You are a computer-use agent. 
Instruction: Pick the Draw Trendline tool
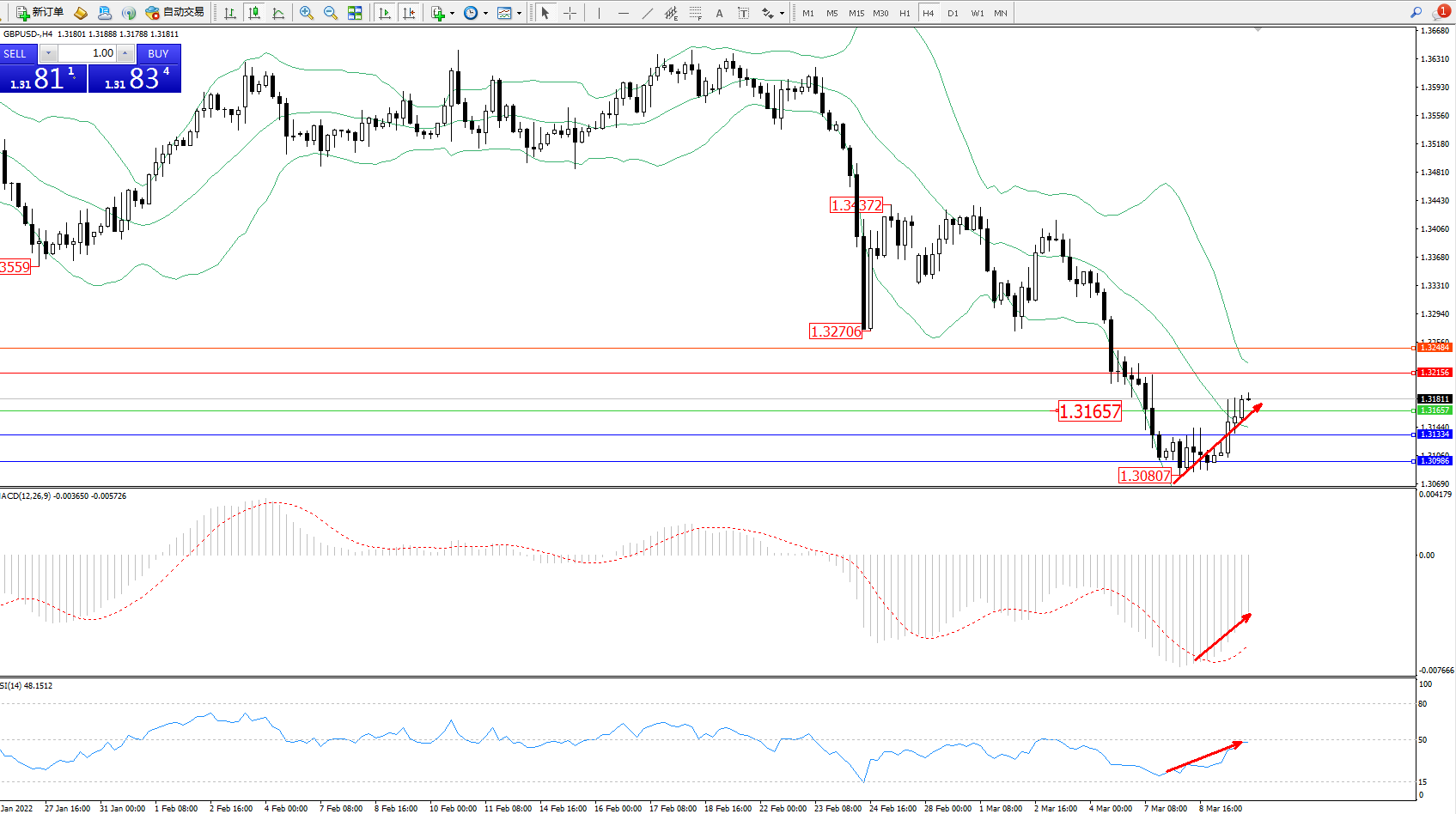point(648,13)
